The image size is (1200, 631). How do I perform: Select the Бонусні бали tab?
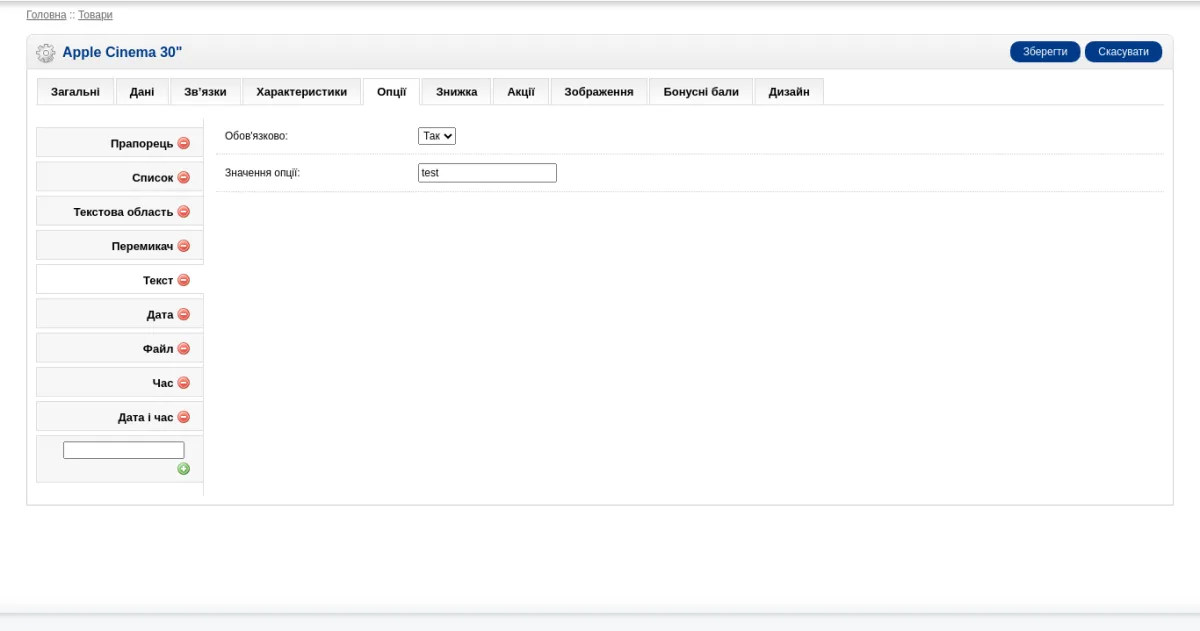[701, 92]
